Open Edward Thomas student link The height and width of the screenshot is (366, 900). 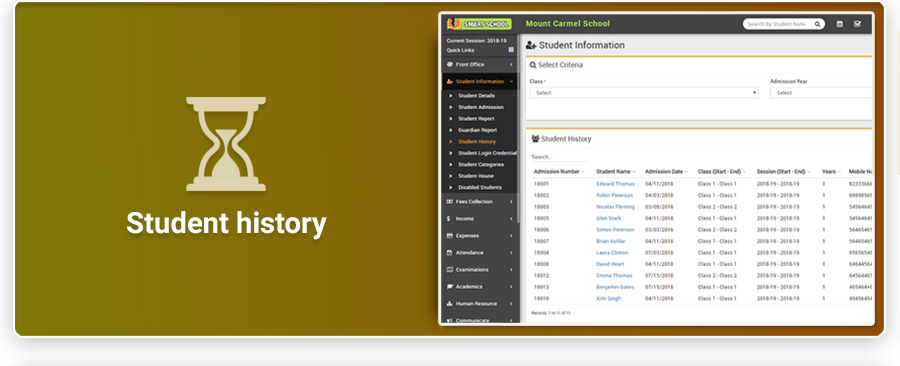coord(615,184)
